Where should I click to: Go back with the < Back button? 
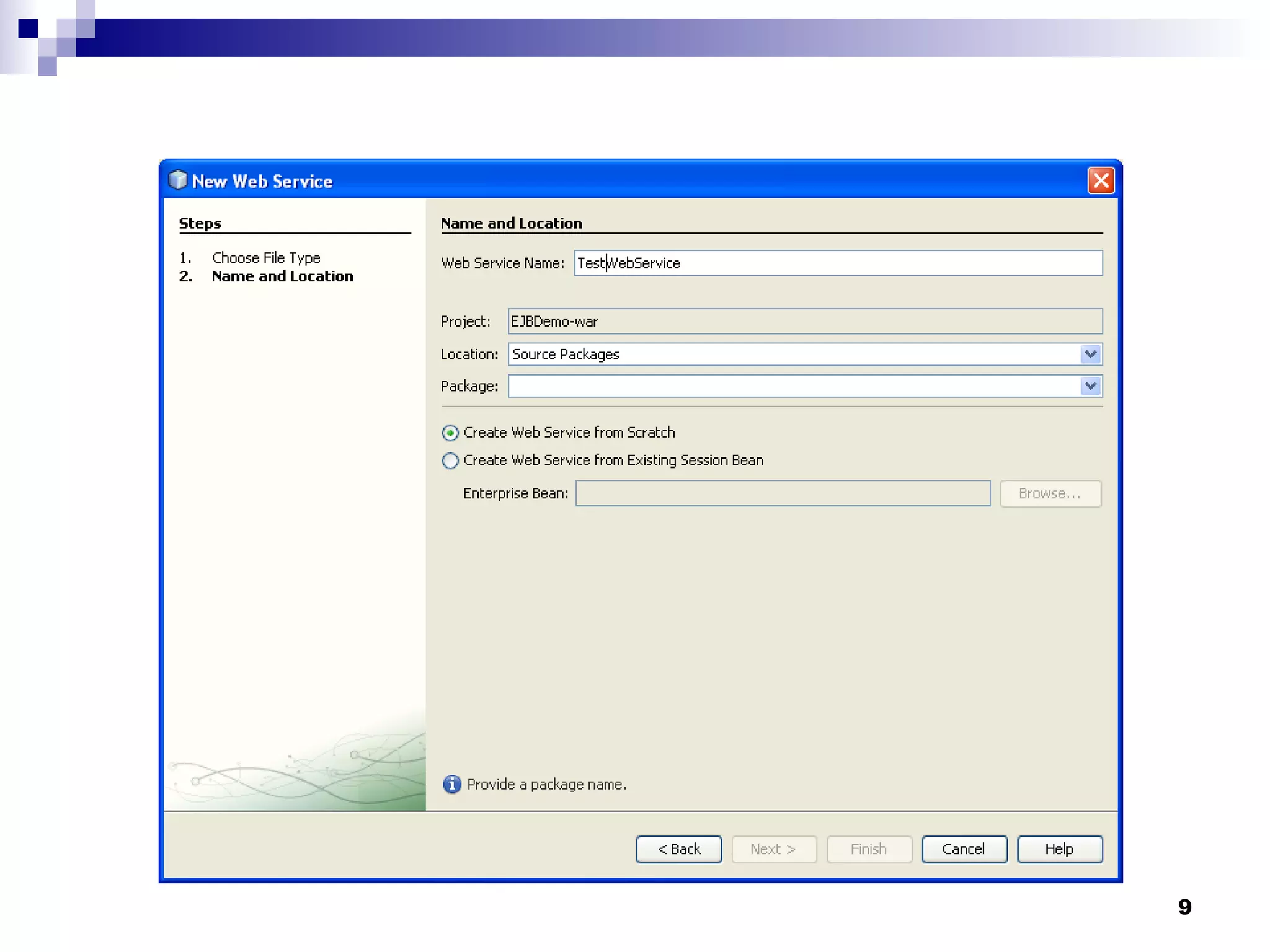click(x=678, y=849)
